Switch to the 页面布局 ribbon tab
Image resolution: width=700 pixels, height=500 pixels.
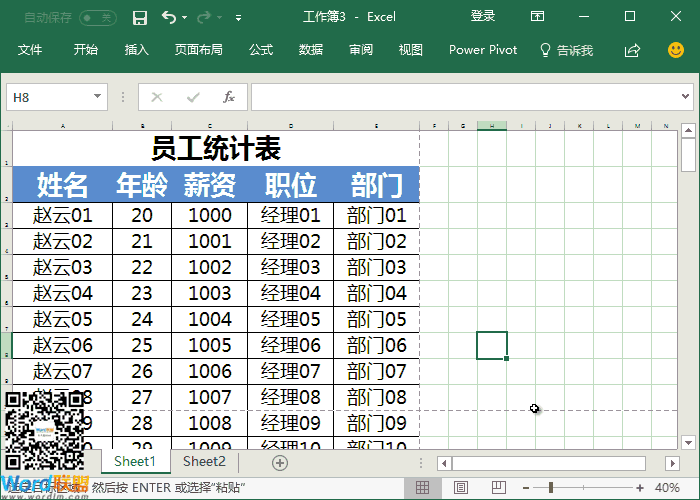pos(199,50)
